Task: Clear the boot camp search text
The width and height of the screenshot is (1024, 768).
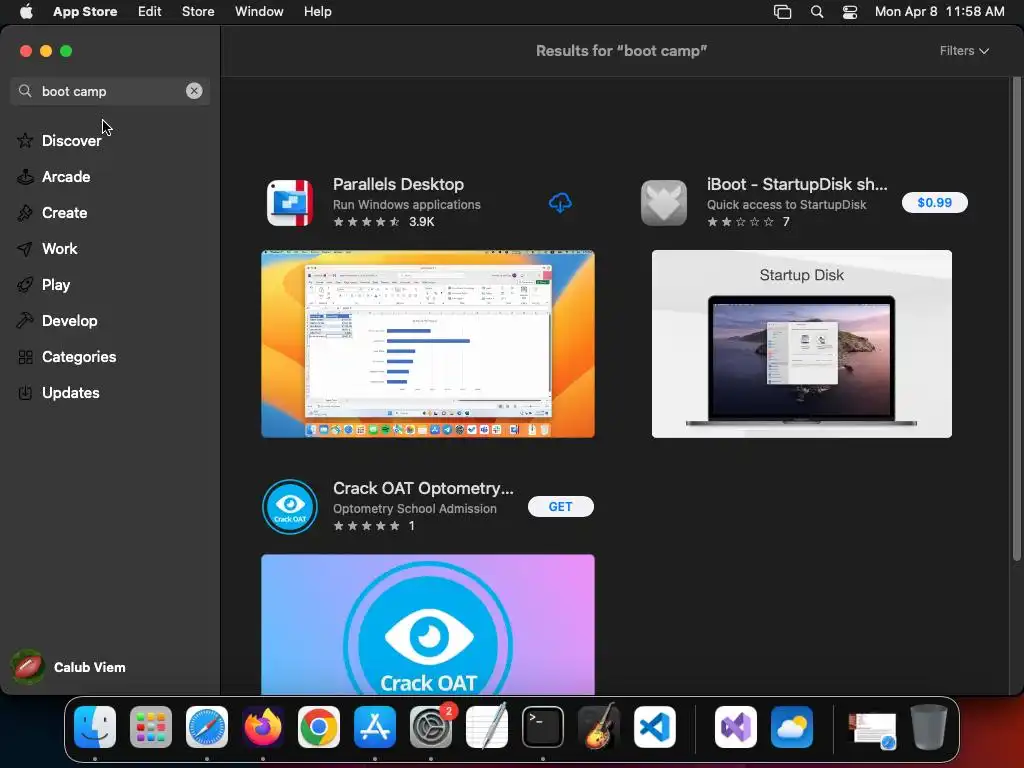Action: pyautogui.click(x=194, y=91)
